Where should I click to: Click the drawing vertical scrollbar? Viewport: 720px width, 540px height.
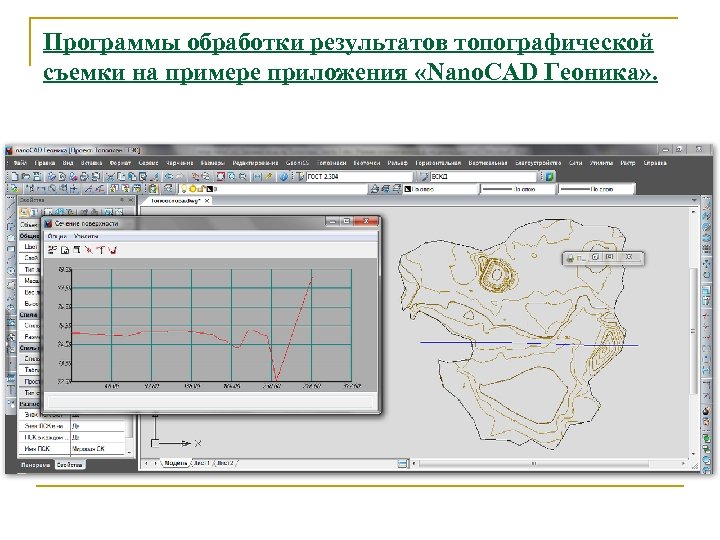tap(693, 332)
